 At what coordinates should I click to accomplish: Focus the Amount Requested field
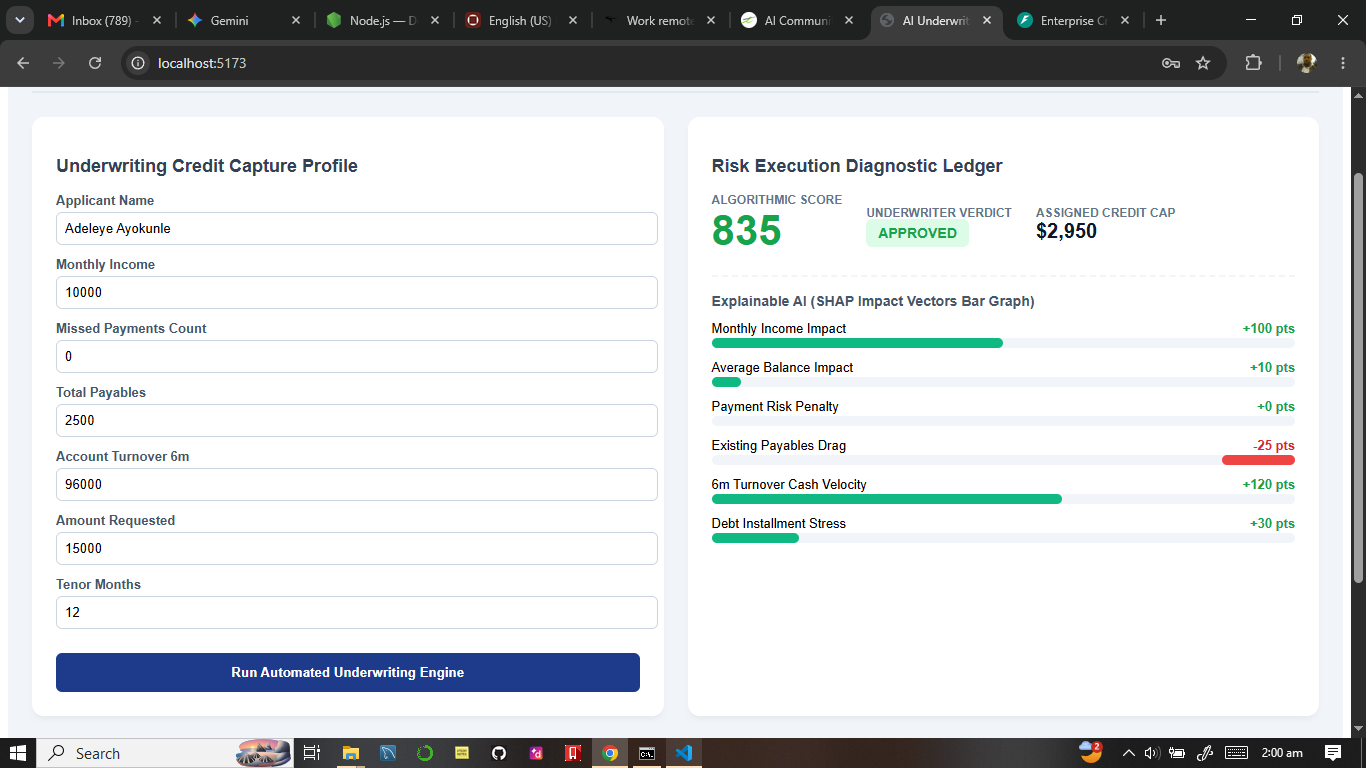point(357,548)
